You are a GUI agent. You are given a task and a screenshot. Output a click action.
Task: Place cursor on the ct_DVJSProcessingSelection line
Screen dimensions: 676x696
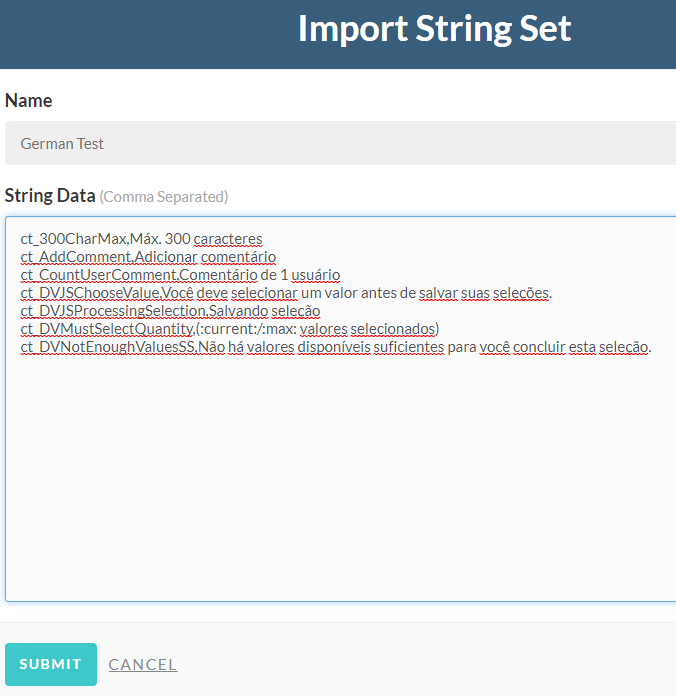pos(170,311)
